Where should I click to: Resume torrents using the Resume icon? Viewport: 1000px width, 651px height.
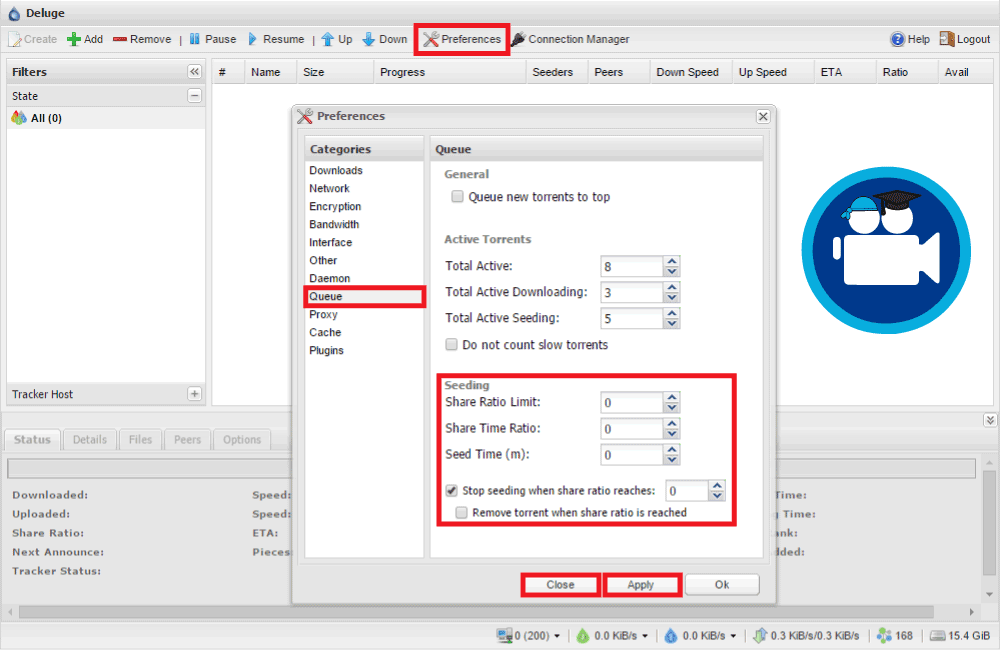click(x=253, y=40)
